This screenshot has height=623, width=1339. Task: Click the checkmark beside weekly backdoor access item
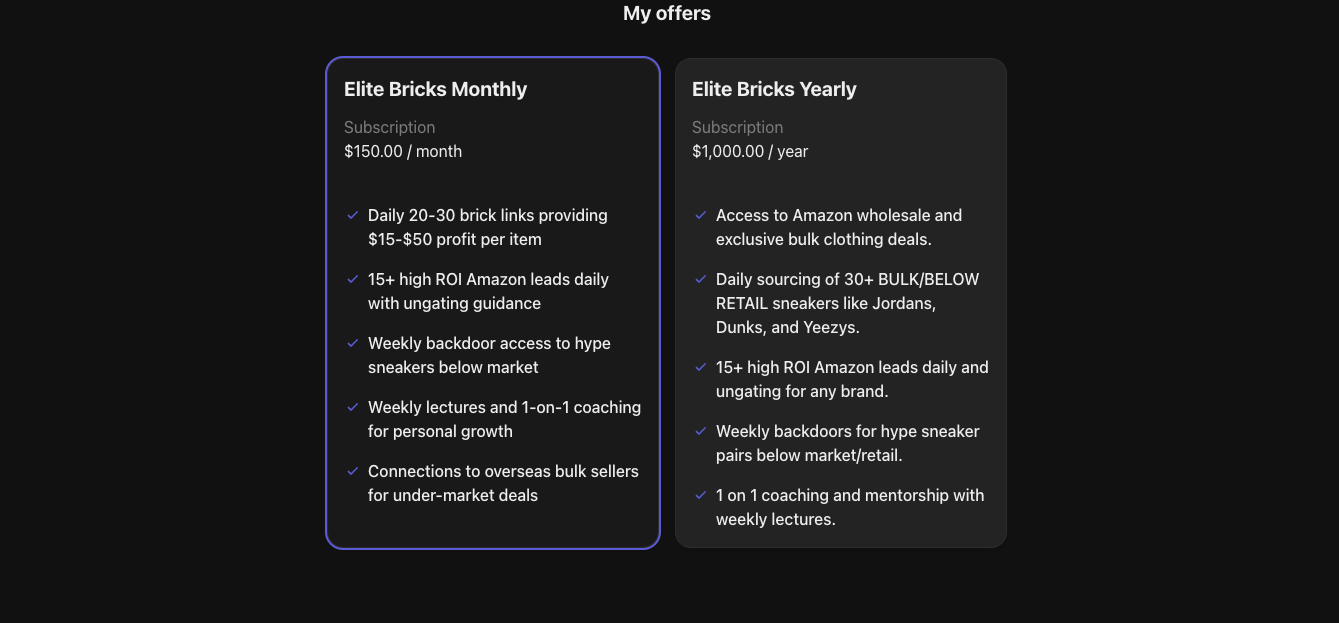coord(353,343)
